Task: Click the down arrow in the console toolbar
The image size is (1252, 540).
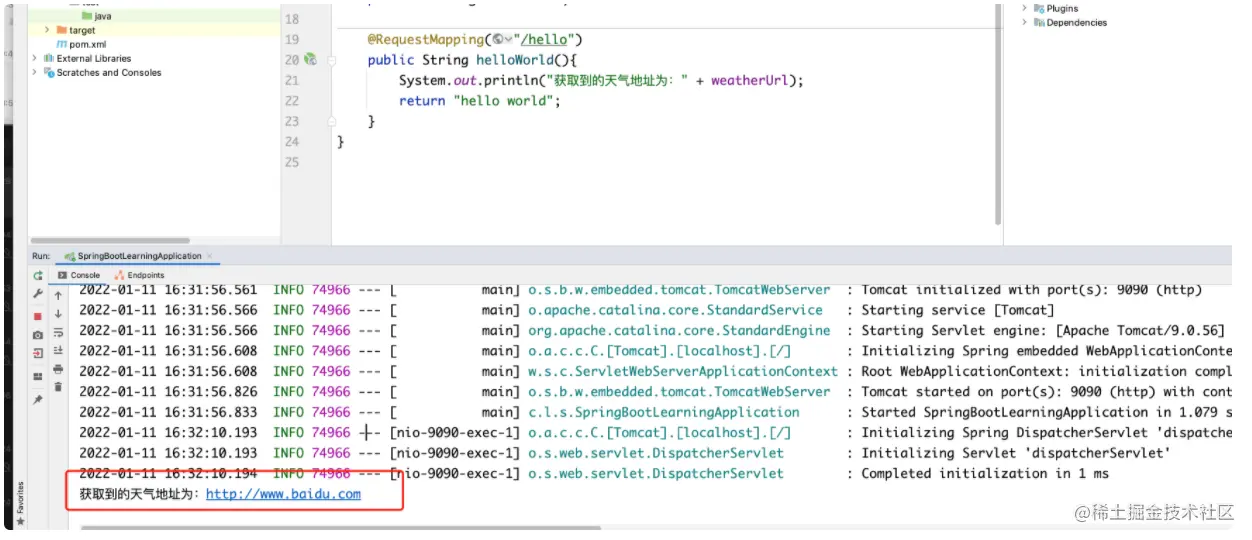Action: (58, 314)
